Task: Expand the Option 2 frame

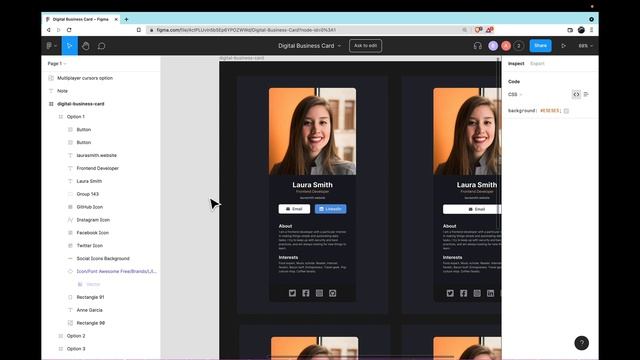Action: [x=61, y=336]
